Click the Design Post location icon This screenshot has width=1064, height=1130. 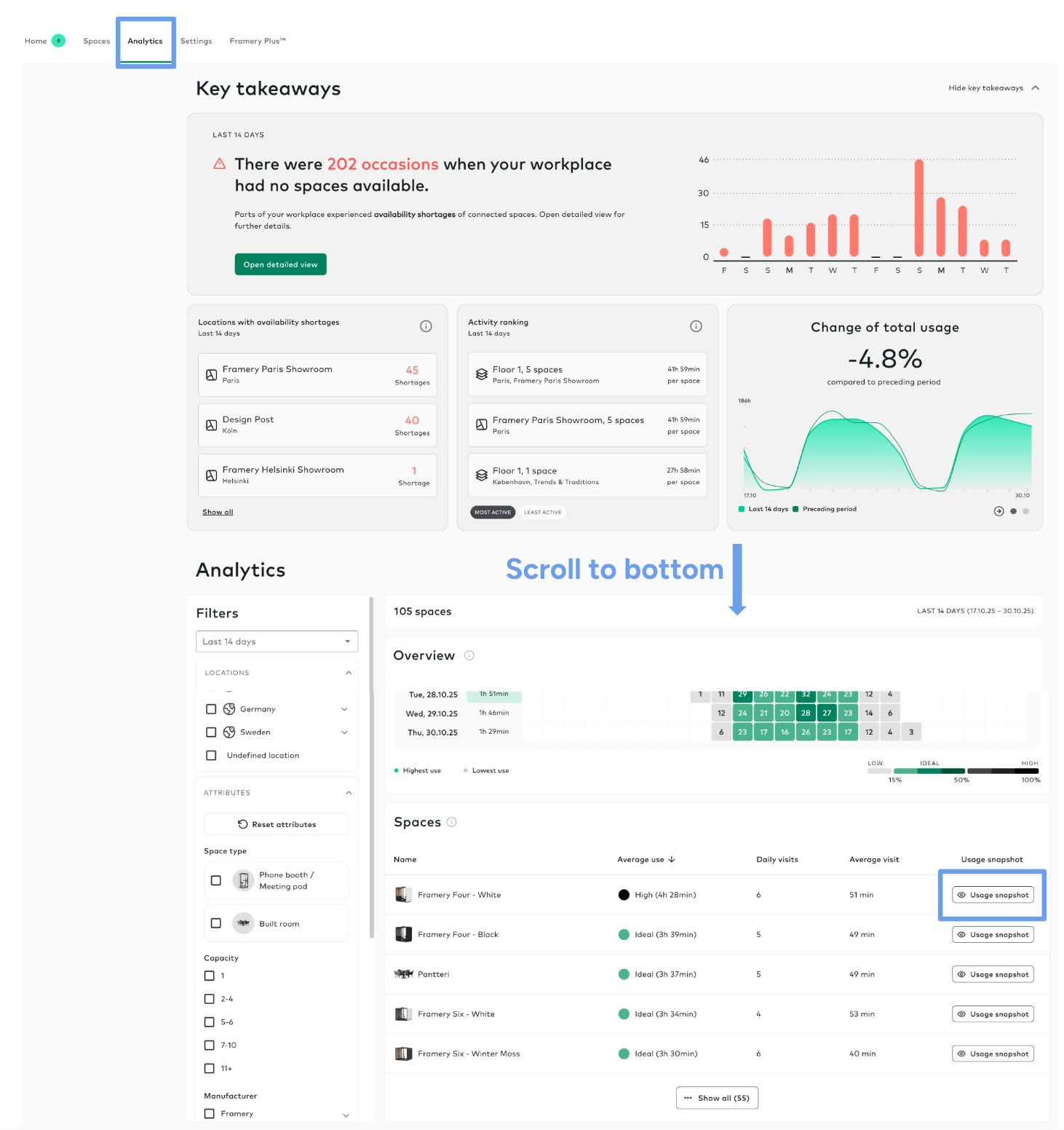[211, 425]
